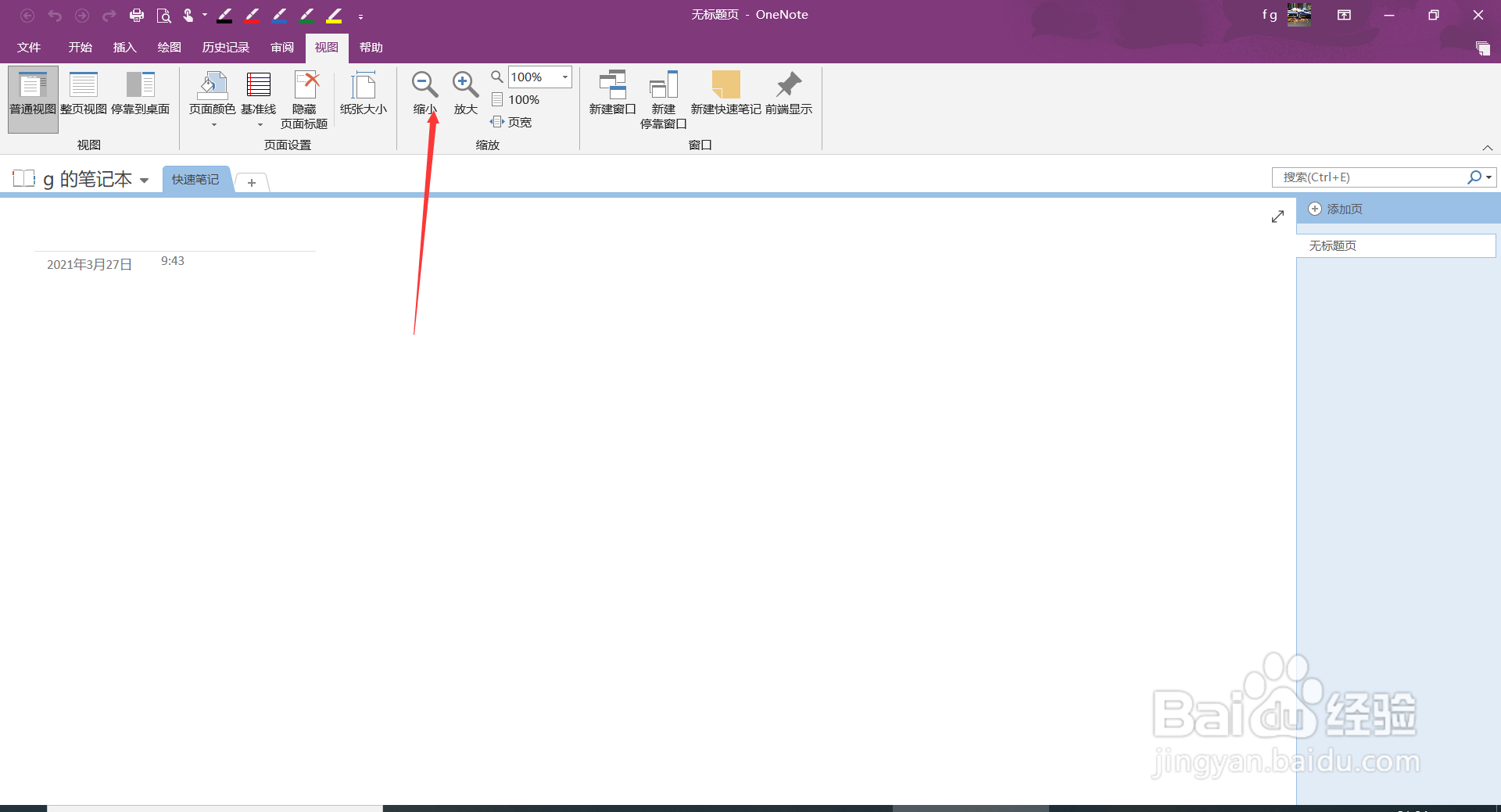
Task: Toggle 前端显示 always on top pin
Action: (x=789, y=94)
